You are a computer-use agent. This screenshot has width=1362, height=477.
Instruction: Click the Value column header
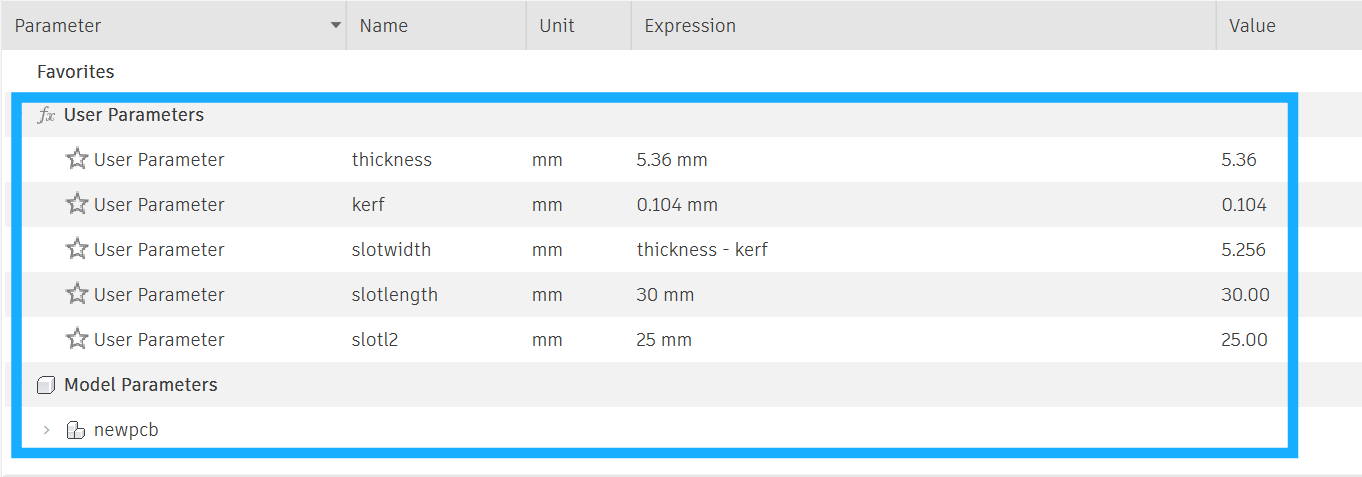[1252, 26]
